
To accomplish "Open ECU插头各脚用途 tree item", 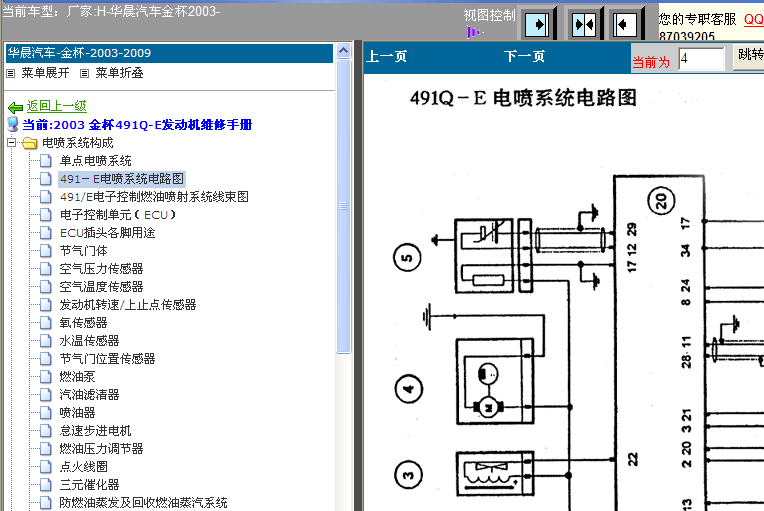I will (x=107, y=233).
